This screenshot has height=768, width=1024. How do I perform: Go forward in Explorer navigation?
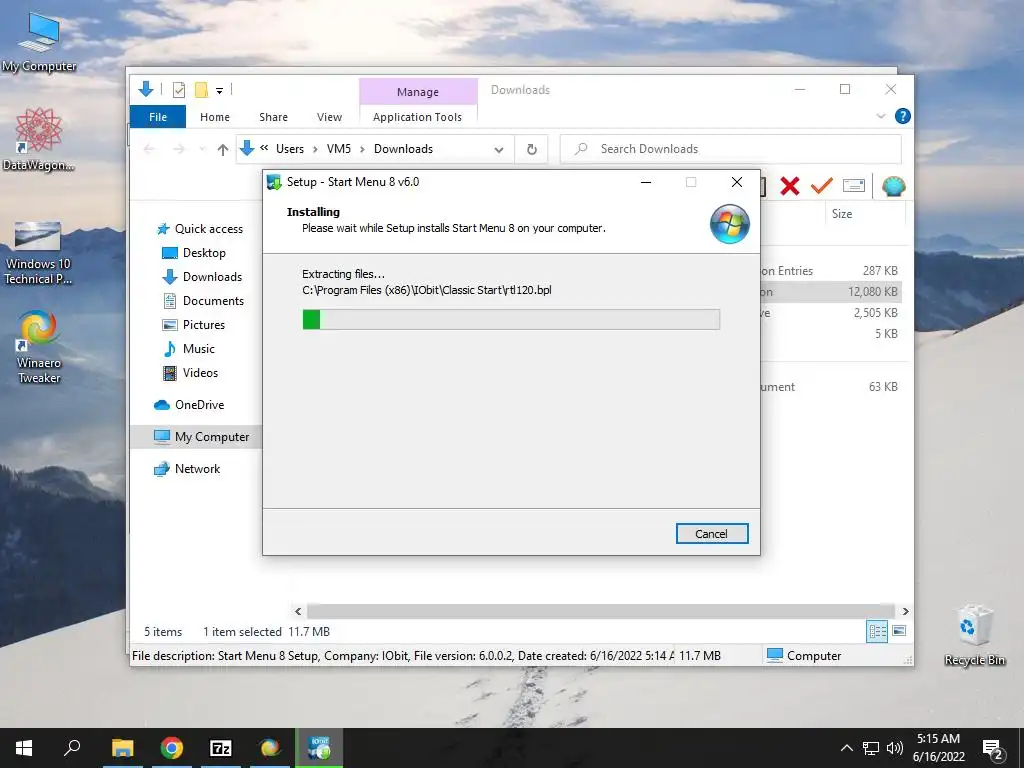[179, 150]
